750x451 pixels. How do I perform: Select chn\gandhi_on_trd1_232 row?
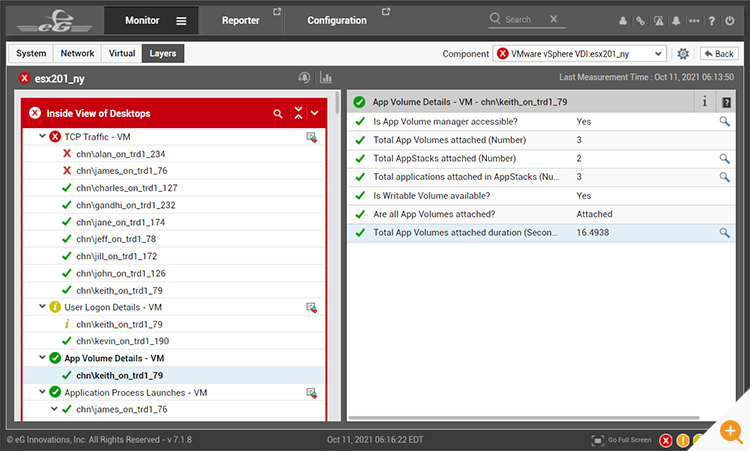pos(174,205)
